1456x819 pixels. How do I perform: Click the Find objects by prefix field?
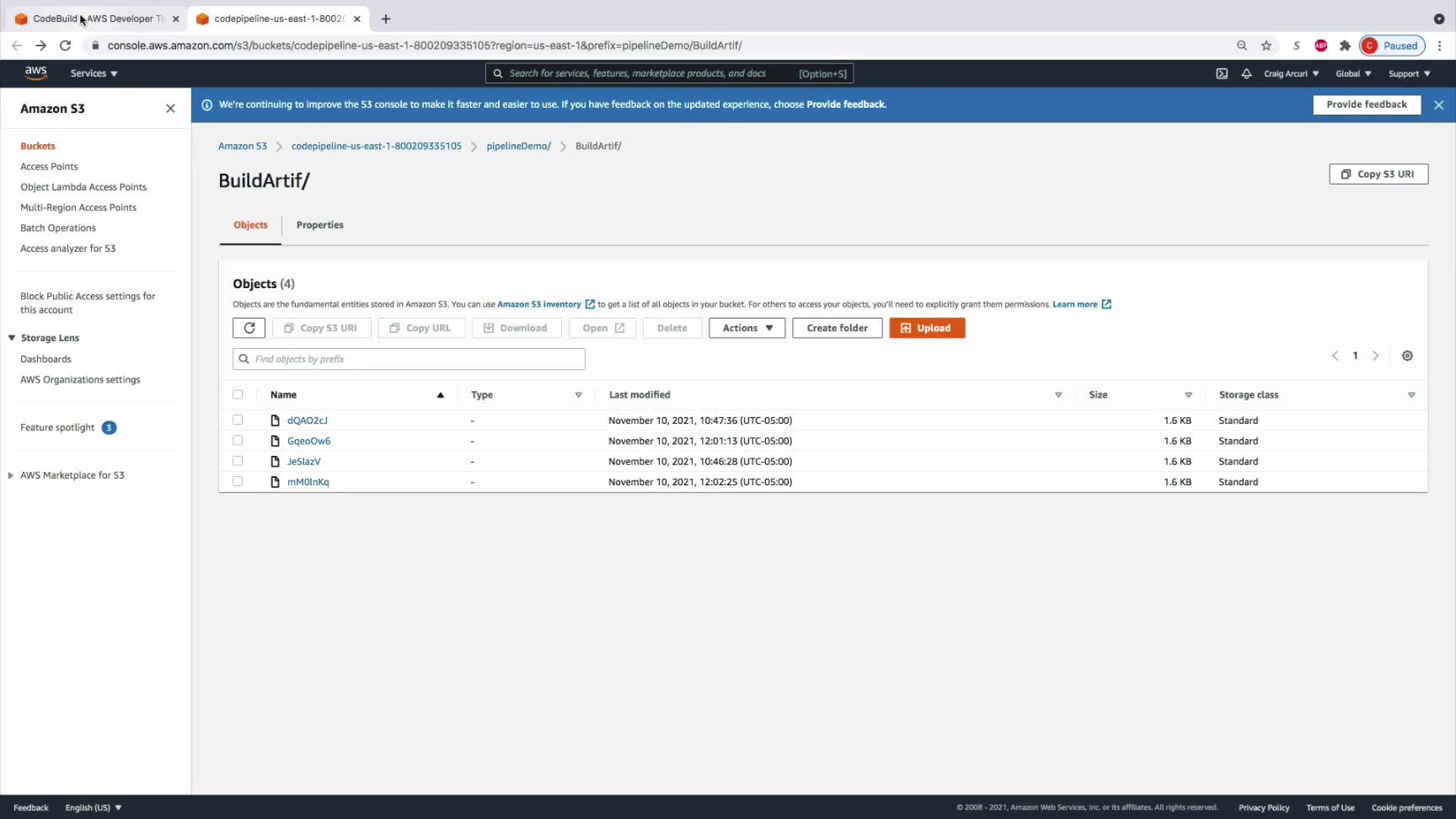pos(409,359)
